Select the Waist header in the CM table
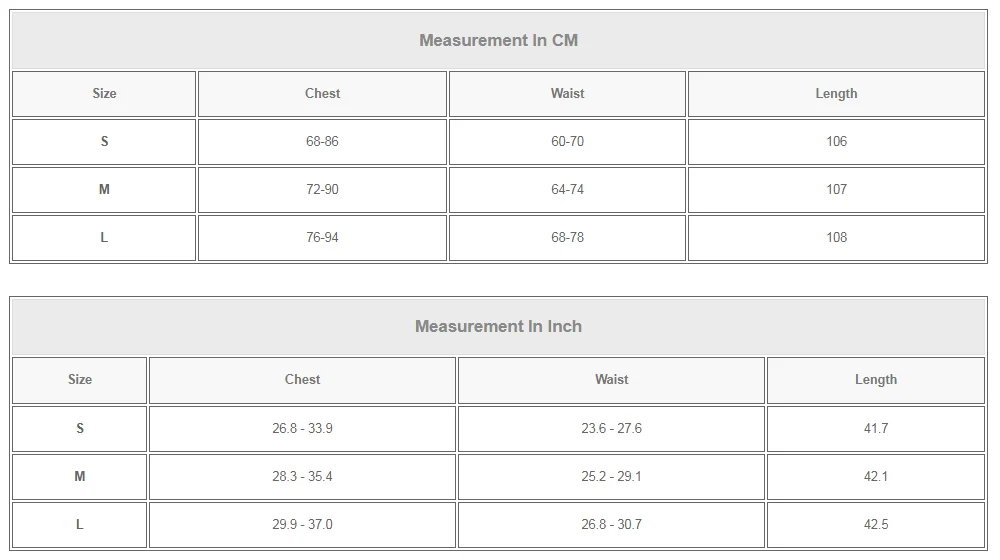The width and height of the screenshot is (1000, 560). (567, 94)
